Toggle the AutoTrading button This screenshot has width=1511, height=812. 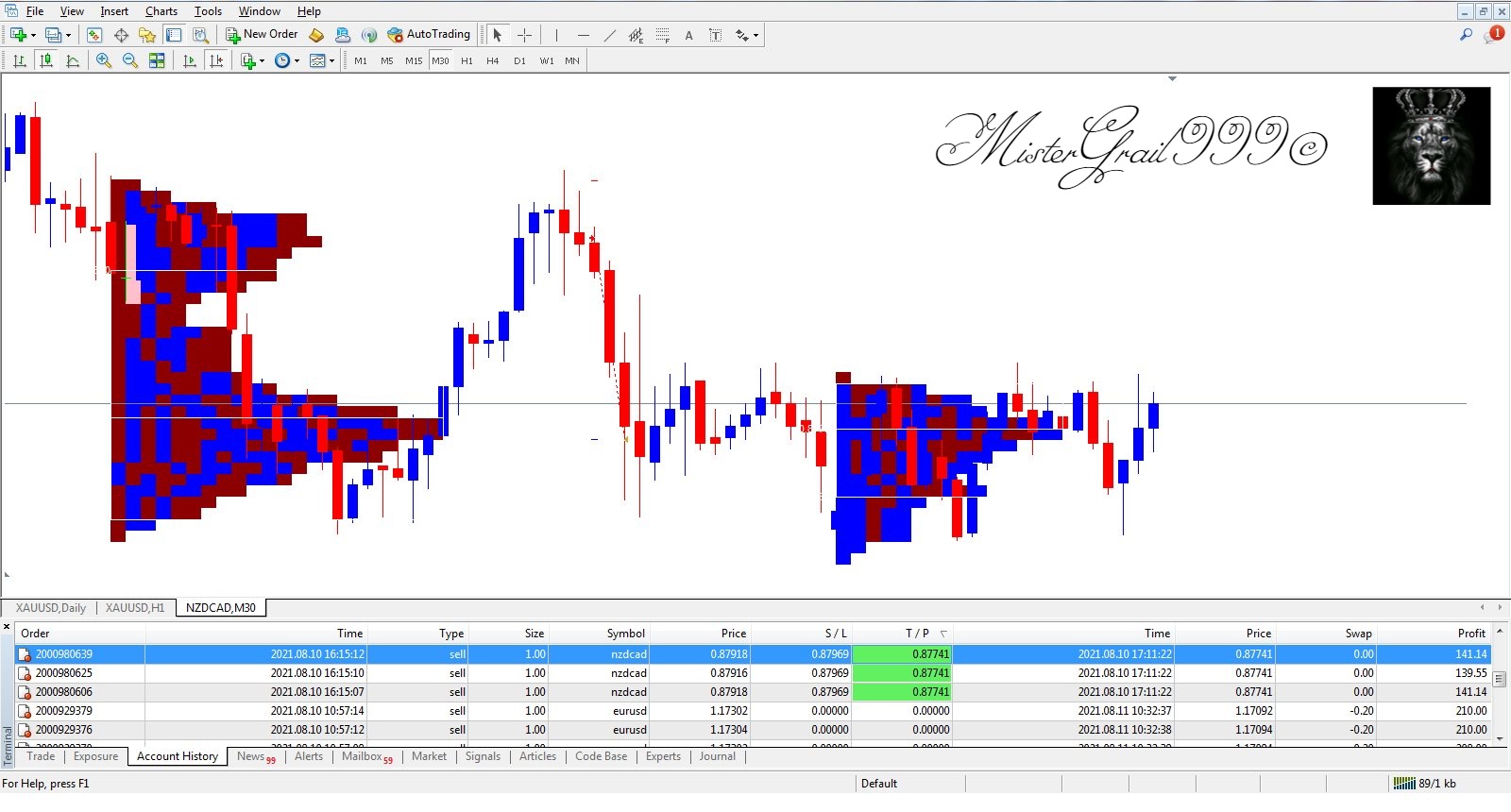point(429,35)
